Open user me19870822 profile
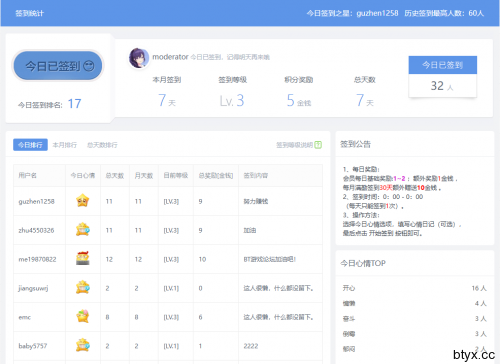 (37, 259)
